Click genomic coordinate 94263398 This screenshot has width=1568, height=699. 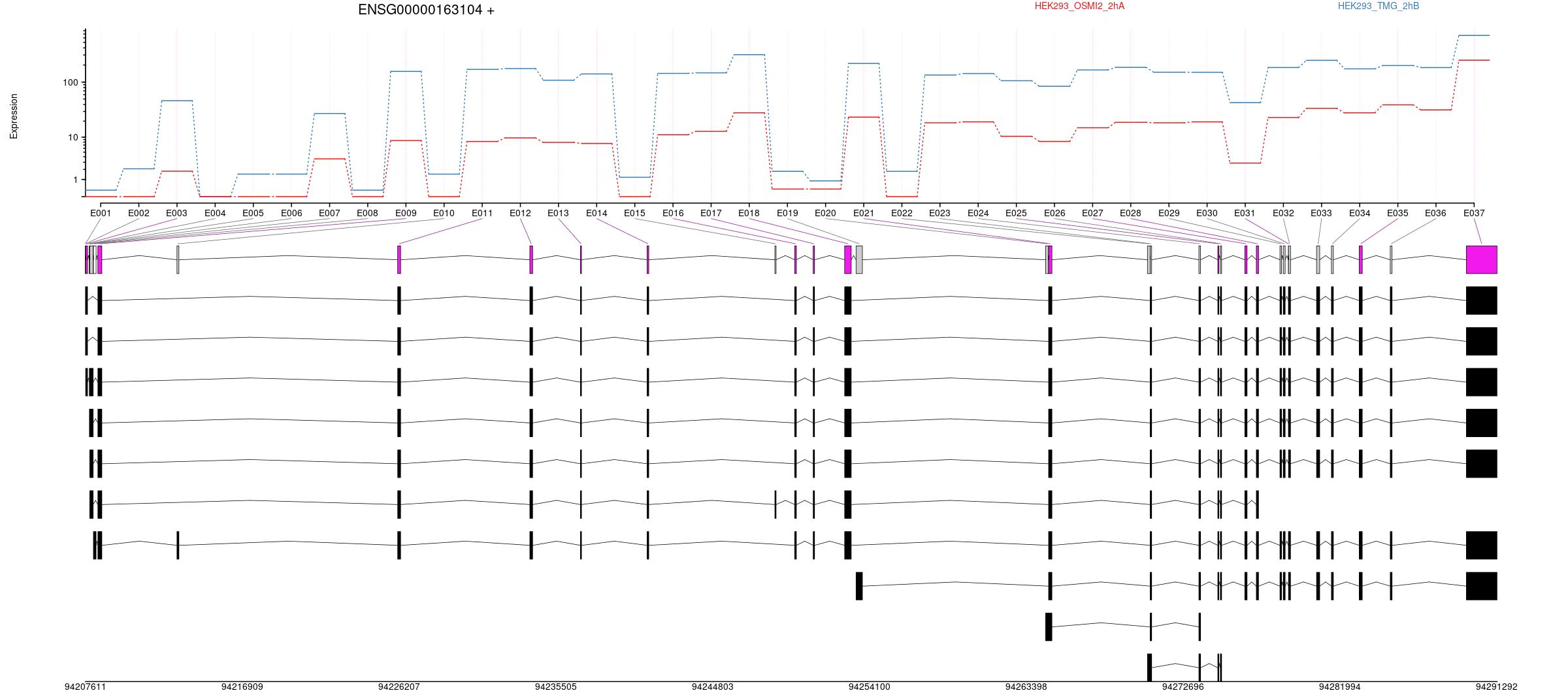(x=1026, y=687)
